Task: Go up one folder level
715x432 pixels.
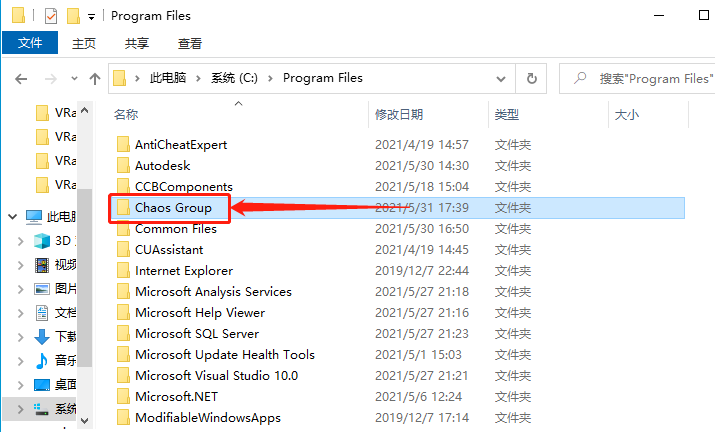Action: [x=95, y=79]
